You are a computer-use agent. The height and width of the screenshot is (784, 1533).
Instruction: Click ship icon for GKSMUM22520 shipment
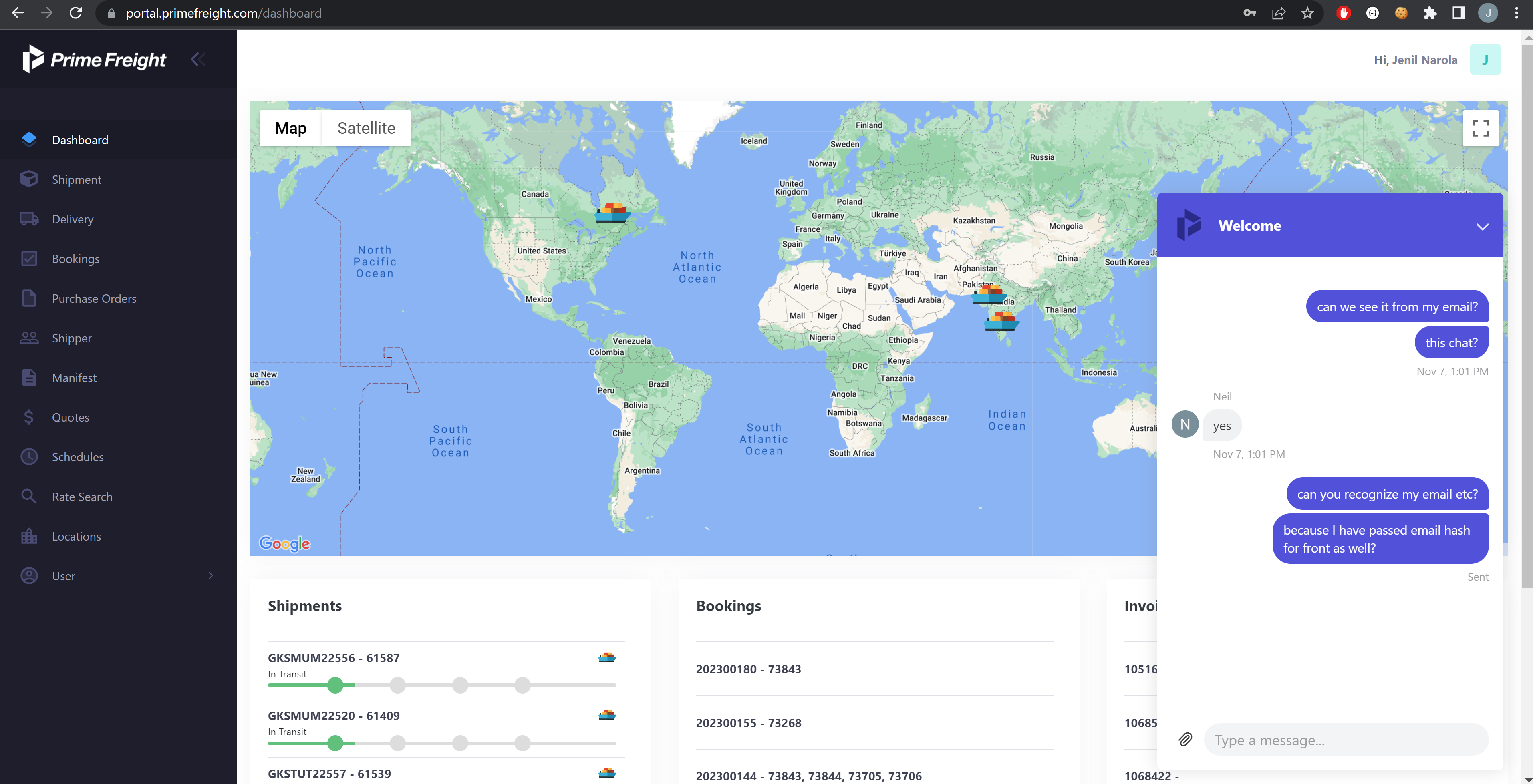pyautogui.click(x=607, y=715)
